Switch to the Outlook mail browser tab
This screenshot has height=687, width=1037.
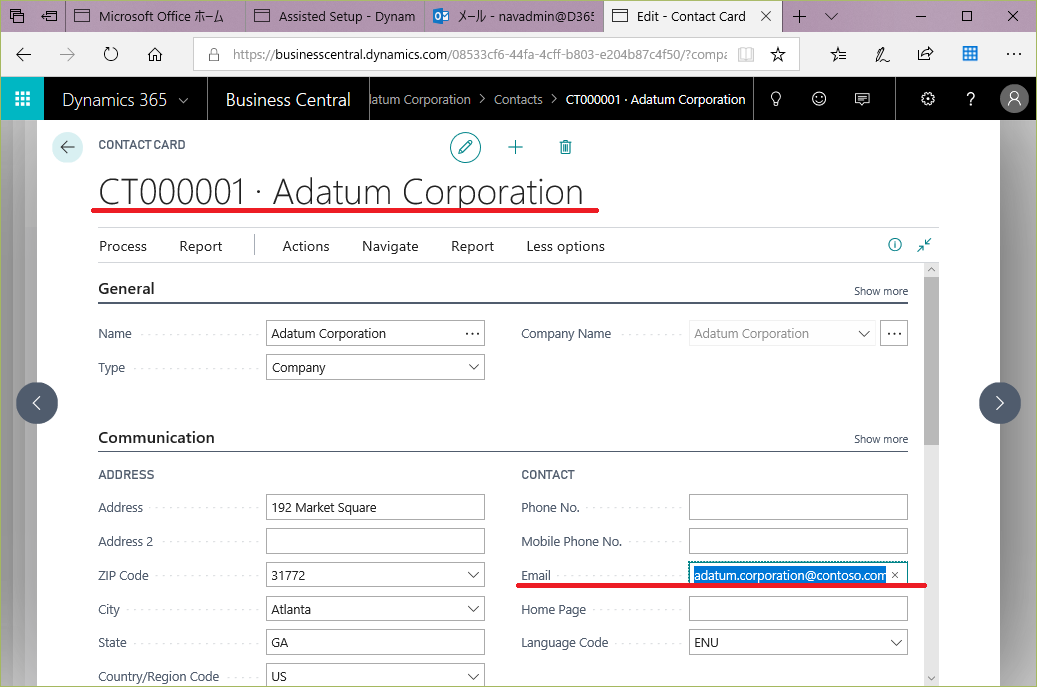pyautogui.click(x=514, y=17)
